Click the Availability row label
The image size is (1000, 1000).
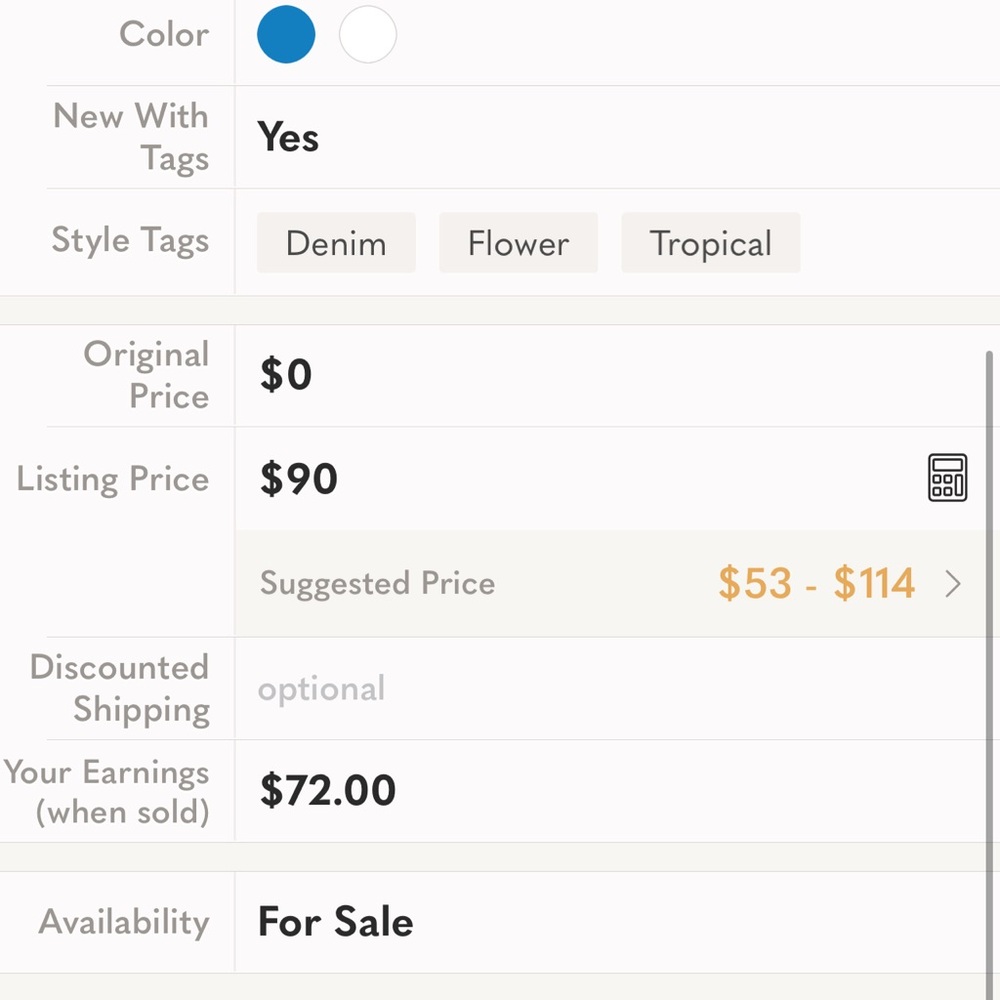(x=124, y=922)
